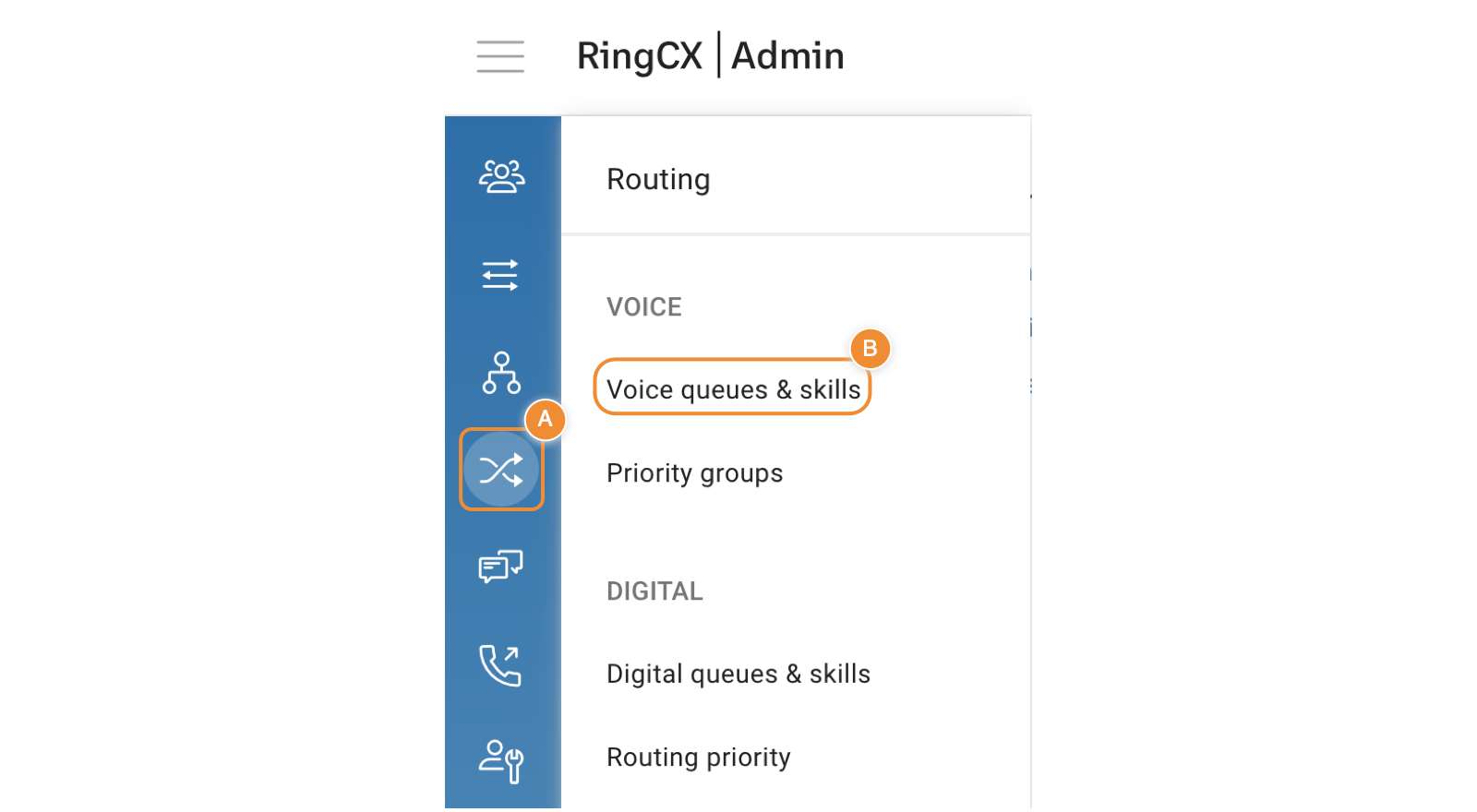The image size is (1477, 812).
Task: Open the hamburger navigation menu
Action: 500,56
